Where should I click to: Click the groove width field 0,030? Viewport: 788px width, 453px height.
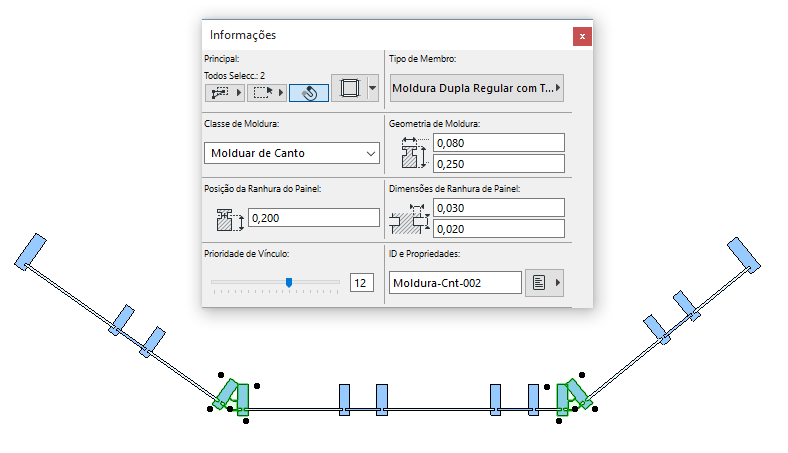[x=500, y=207]
